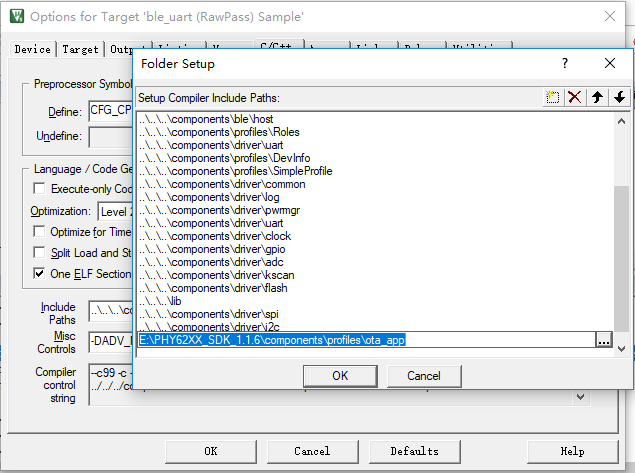The width and height of the screenshot is (635, 473).
Task: Open the Optimization level dropdown
Action: (115, 211)
